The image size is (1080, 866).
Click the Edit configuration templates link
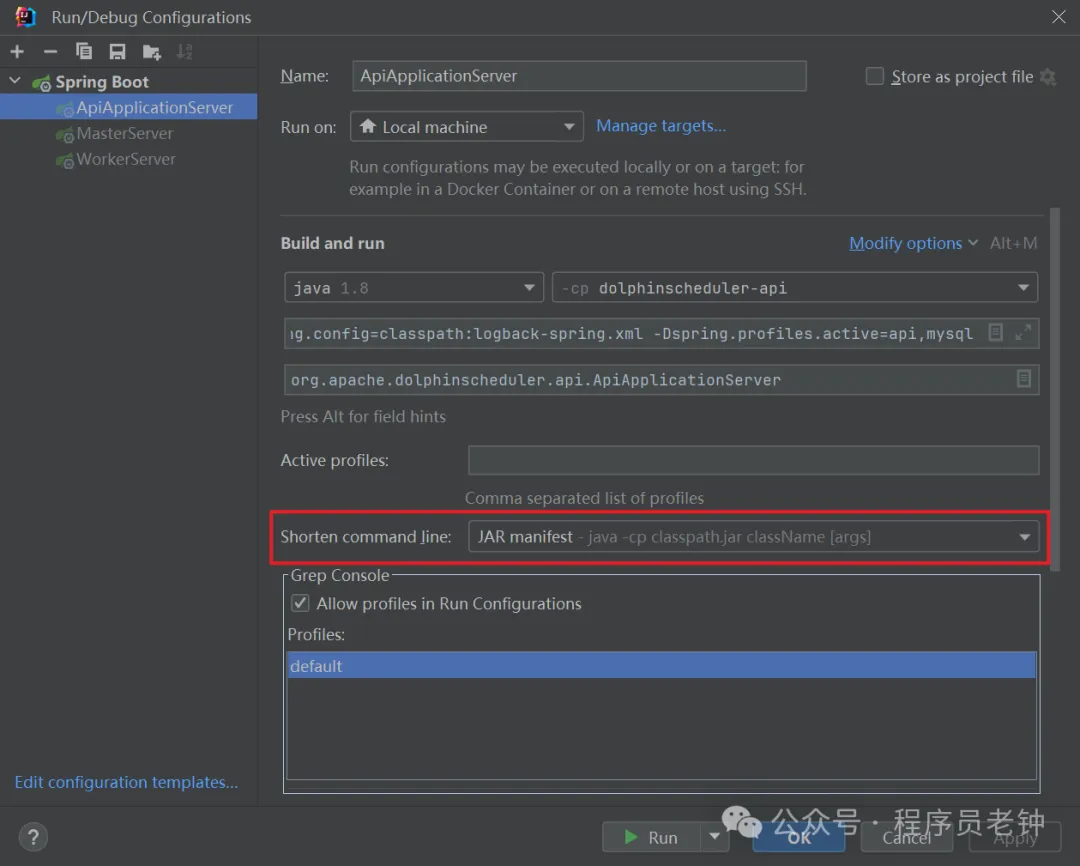point(126,782)
